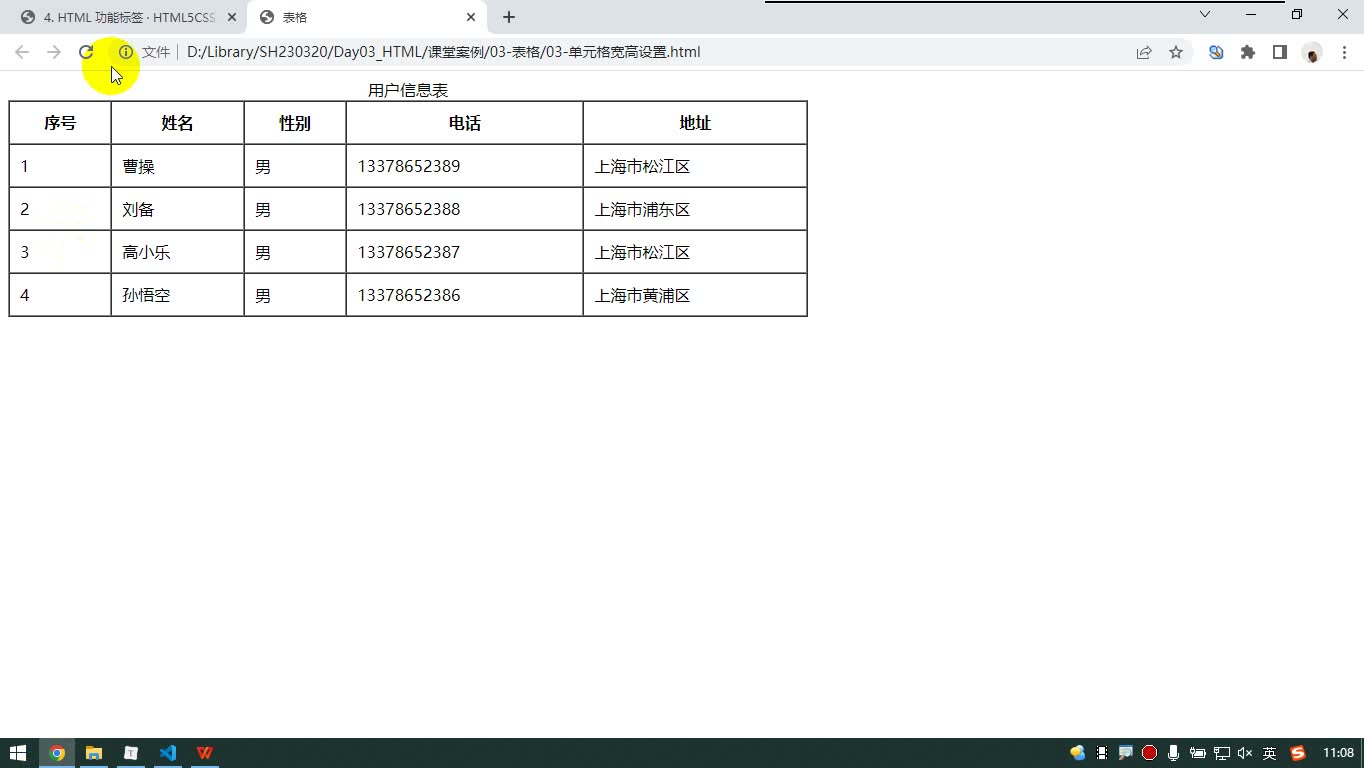The image size is (1364, 768).
Task: Open the 11:08 taskbar clock
Action: pyautogui.click(x=1338, y=753)
